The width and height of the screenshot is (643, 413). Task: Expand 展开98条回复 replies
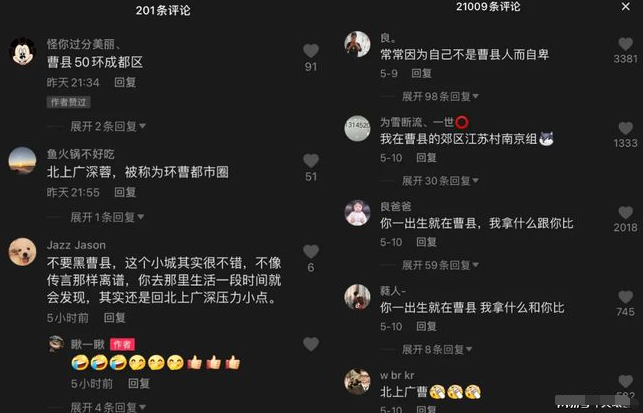tap(440, 96)
